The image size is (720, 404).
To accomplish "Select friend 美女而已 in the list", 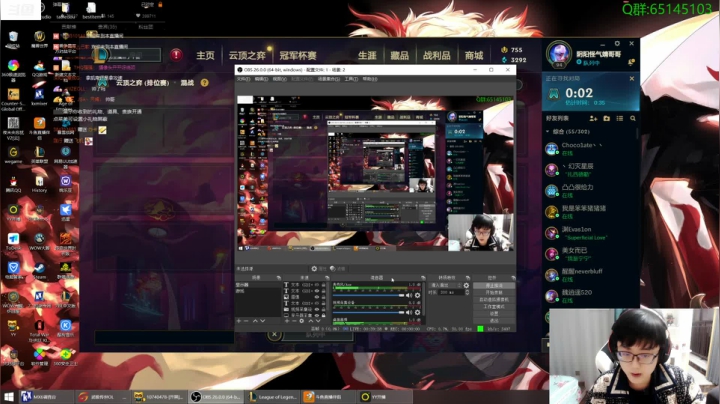I will coord(590,254).
